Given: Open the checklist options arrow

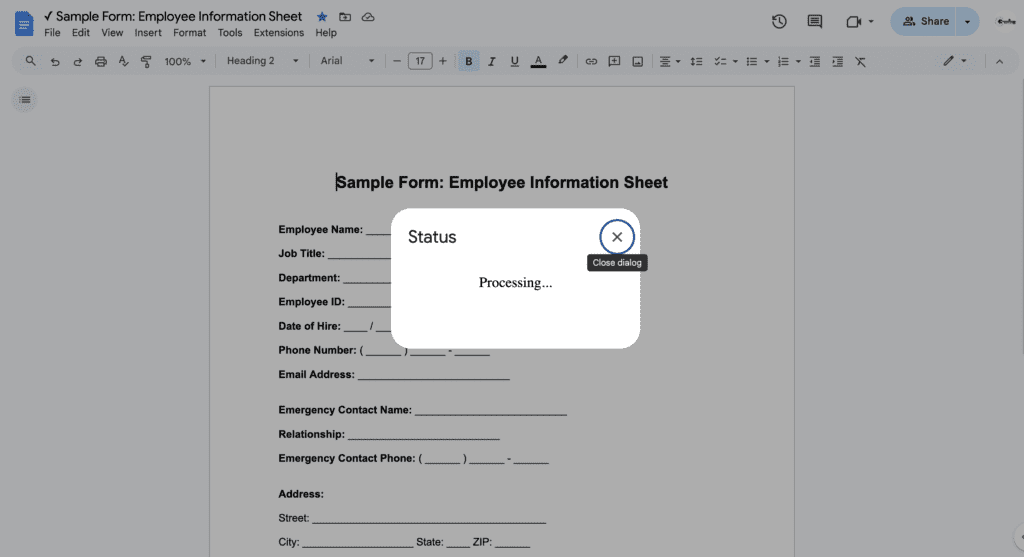Looking at the screenshot, I should [735, 61].
